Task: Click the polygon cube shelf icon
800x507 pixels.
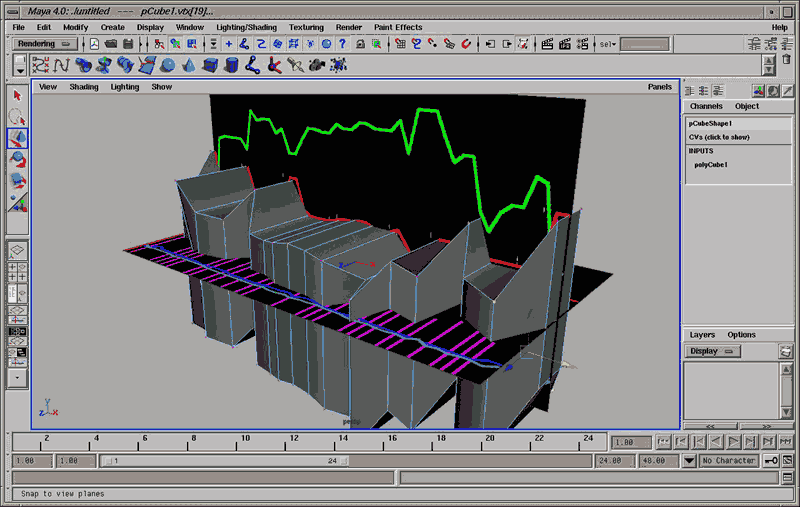Action: pos(210,65)
